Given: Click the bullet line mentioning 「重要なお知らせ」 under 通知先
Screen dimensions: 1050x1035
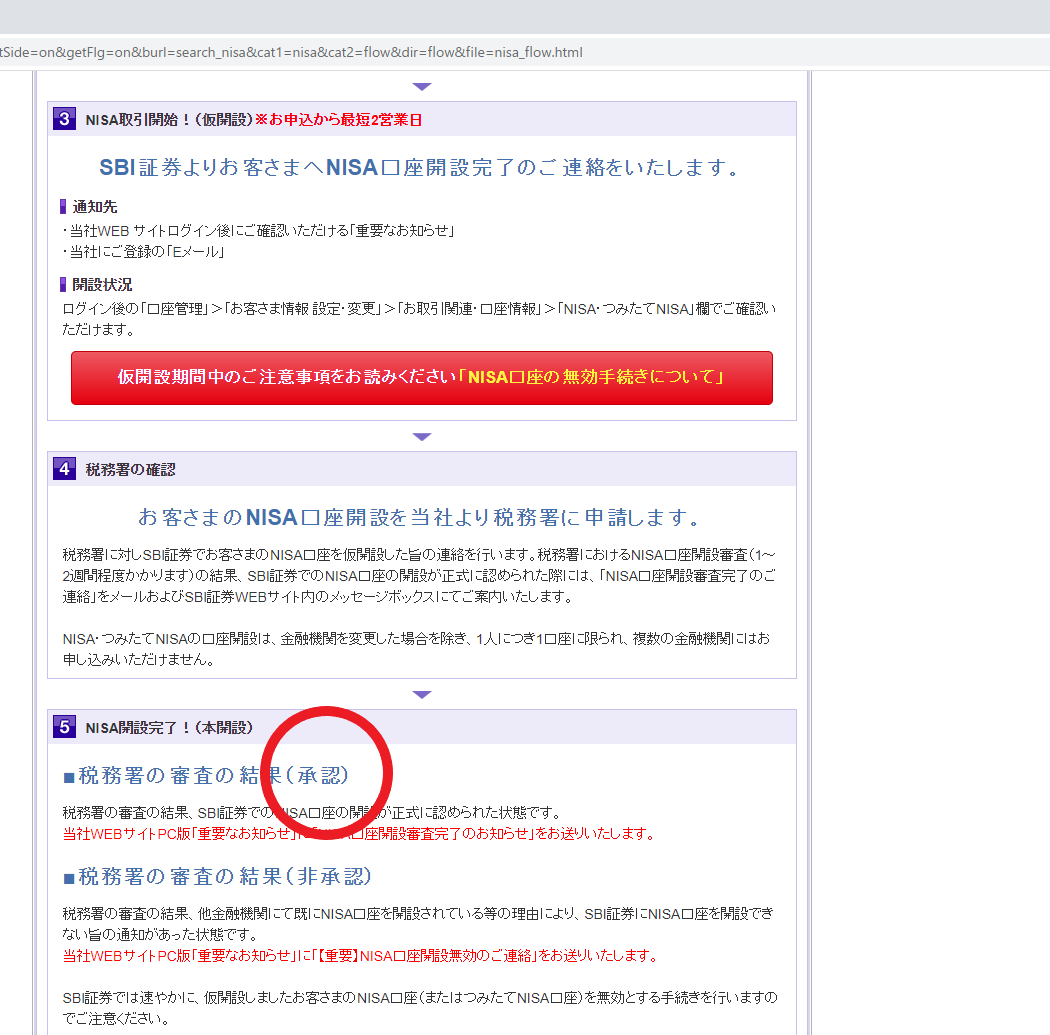Looking at the screenshot, I should tap(258, 231).
